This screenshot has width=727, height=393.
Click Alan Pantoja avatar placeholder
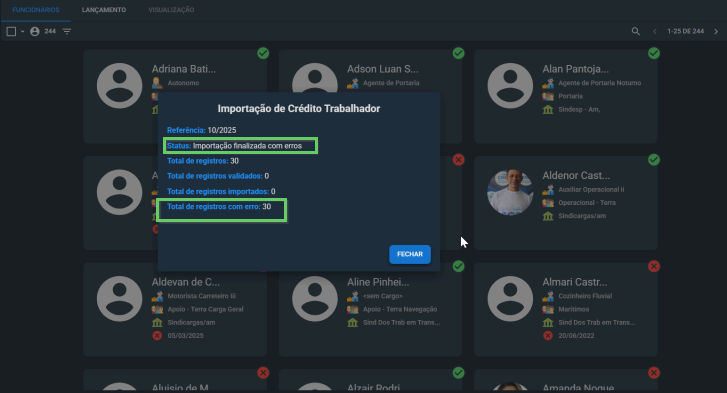(510, 86)
